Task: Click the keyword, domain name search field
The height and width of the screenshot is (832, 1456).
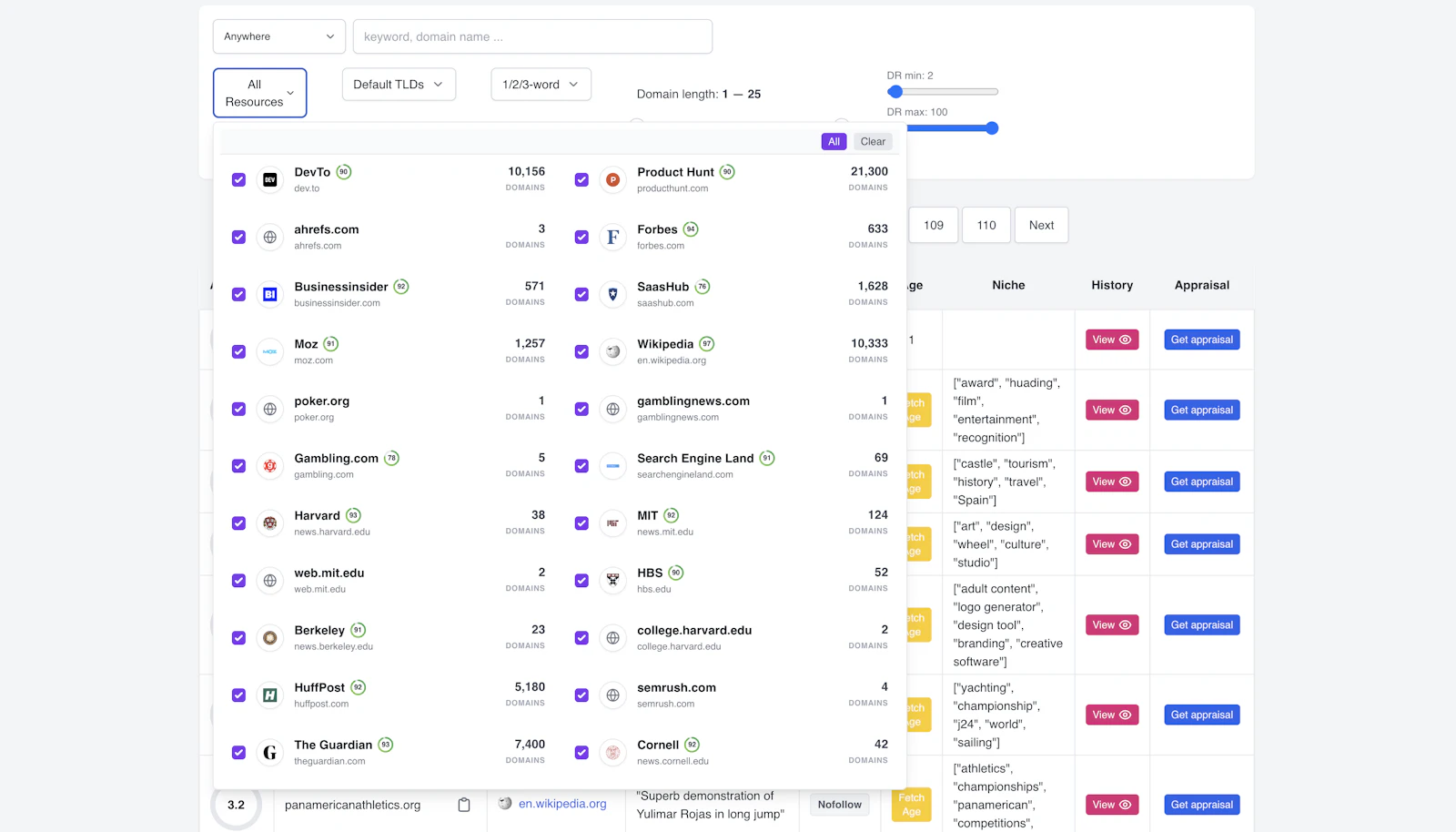Action: [x=532, y=36]
